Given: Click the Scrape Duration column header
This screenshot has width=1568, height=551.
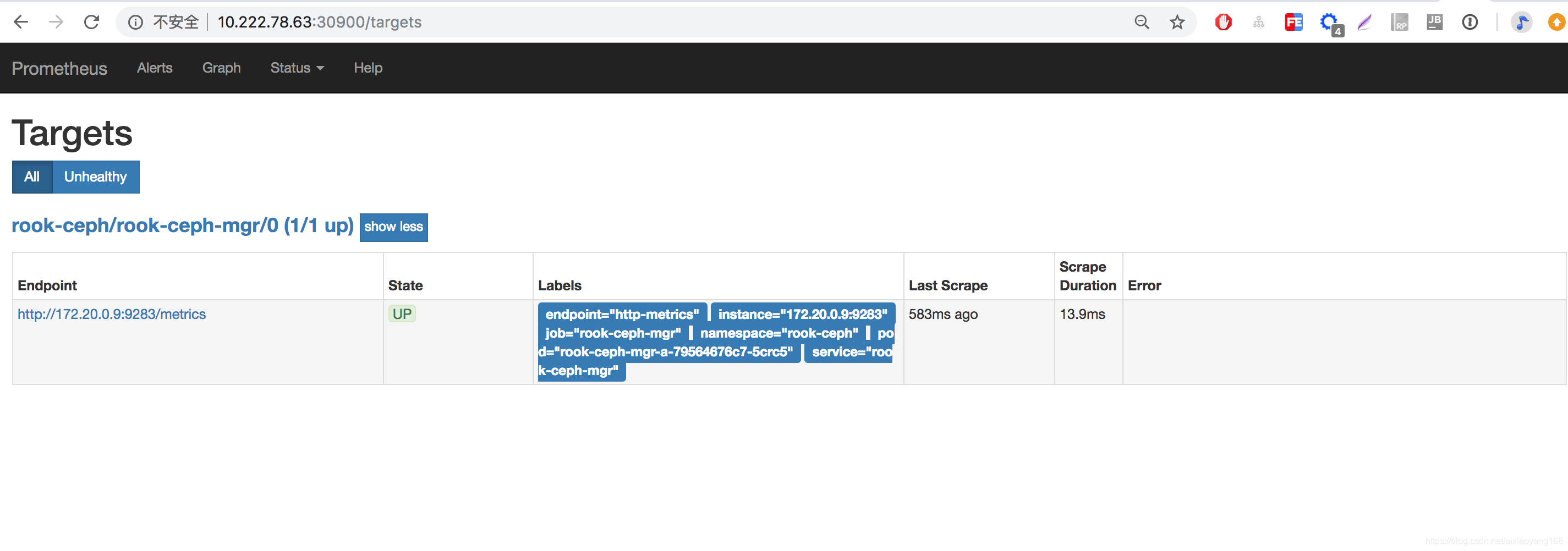Looking at the screenshot, I should click(x=1088, y=276).
